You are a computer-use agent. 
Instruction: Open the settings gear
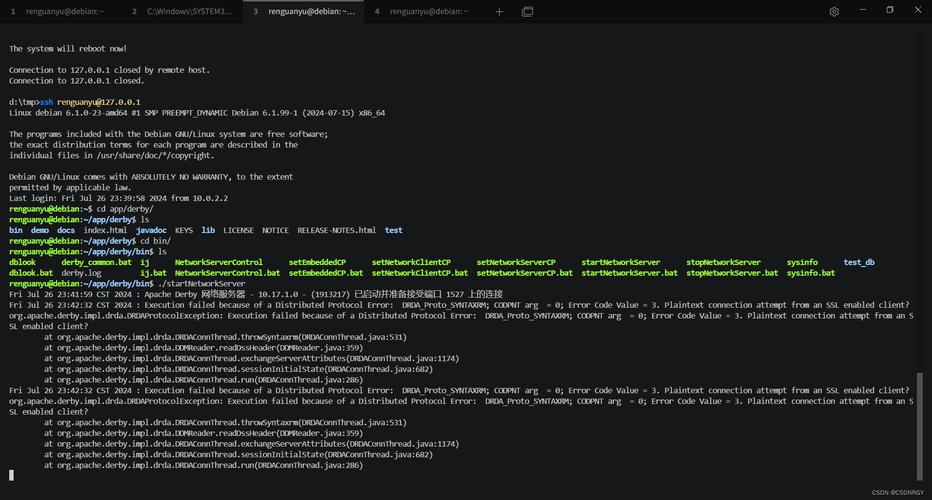coord(834,12)
